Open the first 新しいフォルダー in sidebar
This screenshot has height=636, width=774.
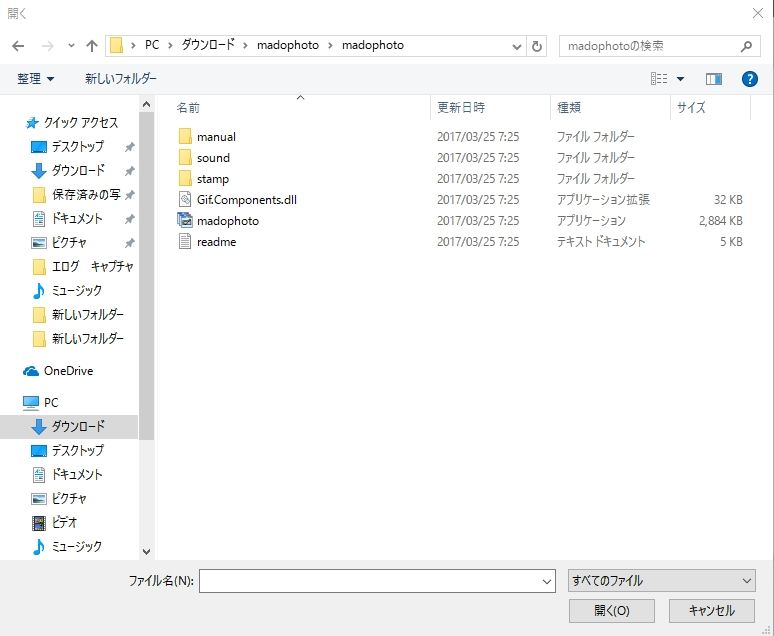click(x=87, y=315)
